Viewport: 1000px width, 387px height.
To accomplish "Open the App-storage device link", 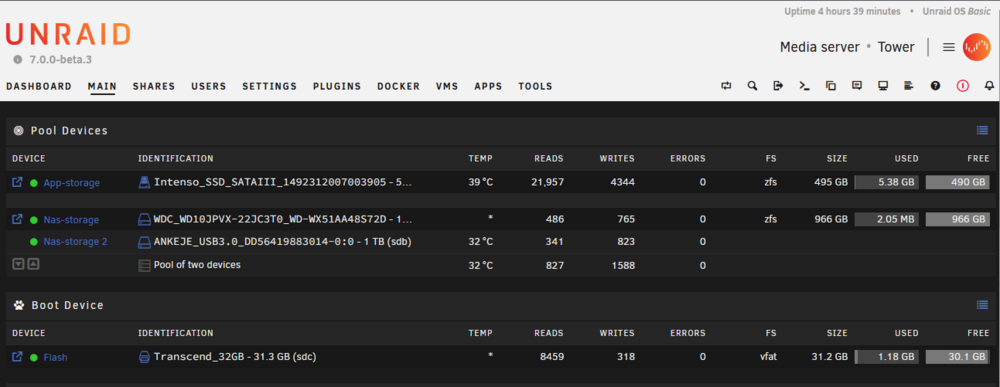I will coord(71,183).
